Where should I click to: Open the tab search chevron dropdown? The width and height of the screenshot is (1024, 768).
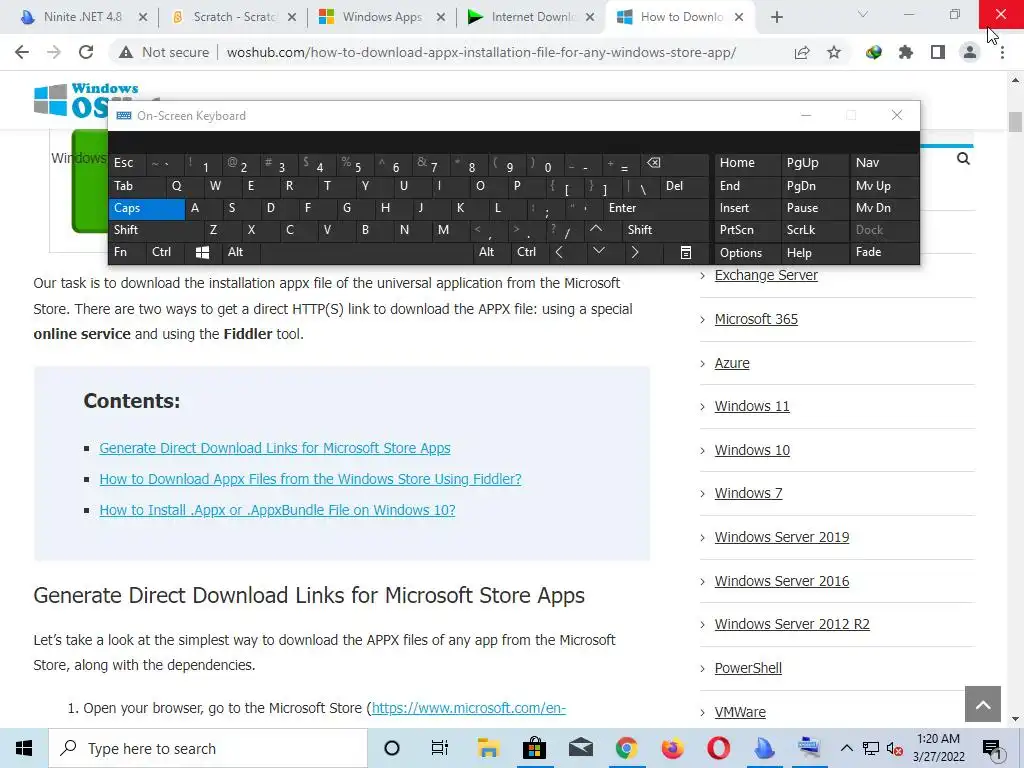tap(863, 14)
